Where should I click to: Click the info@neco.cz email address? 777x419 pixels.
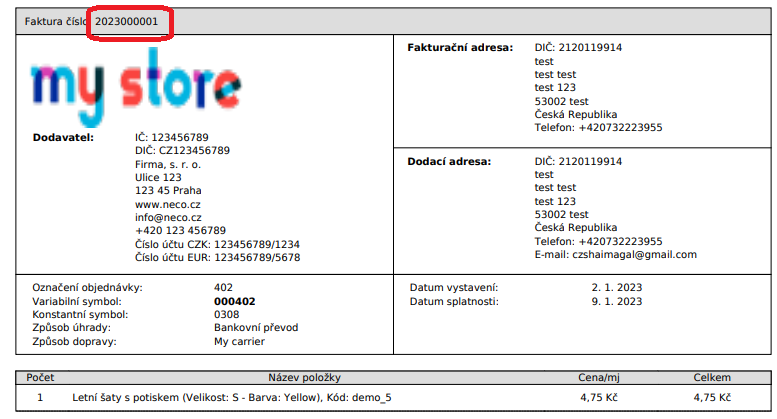(x=168, y=217)
